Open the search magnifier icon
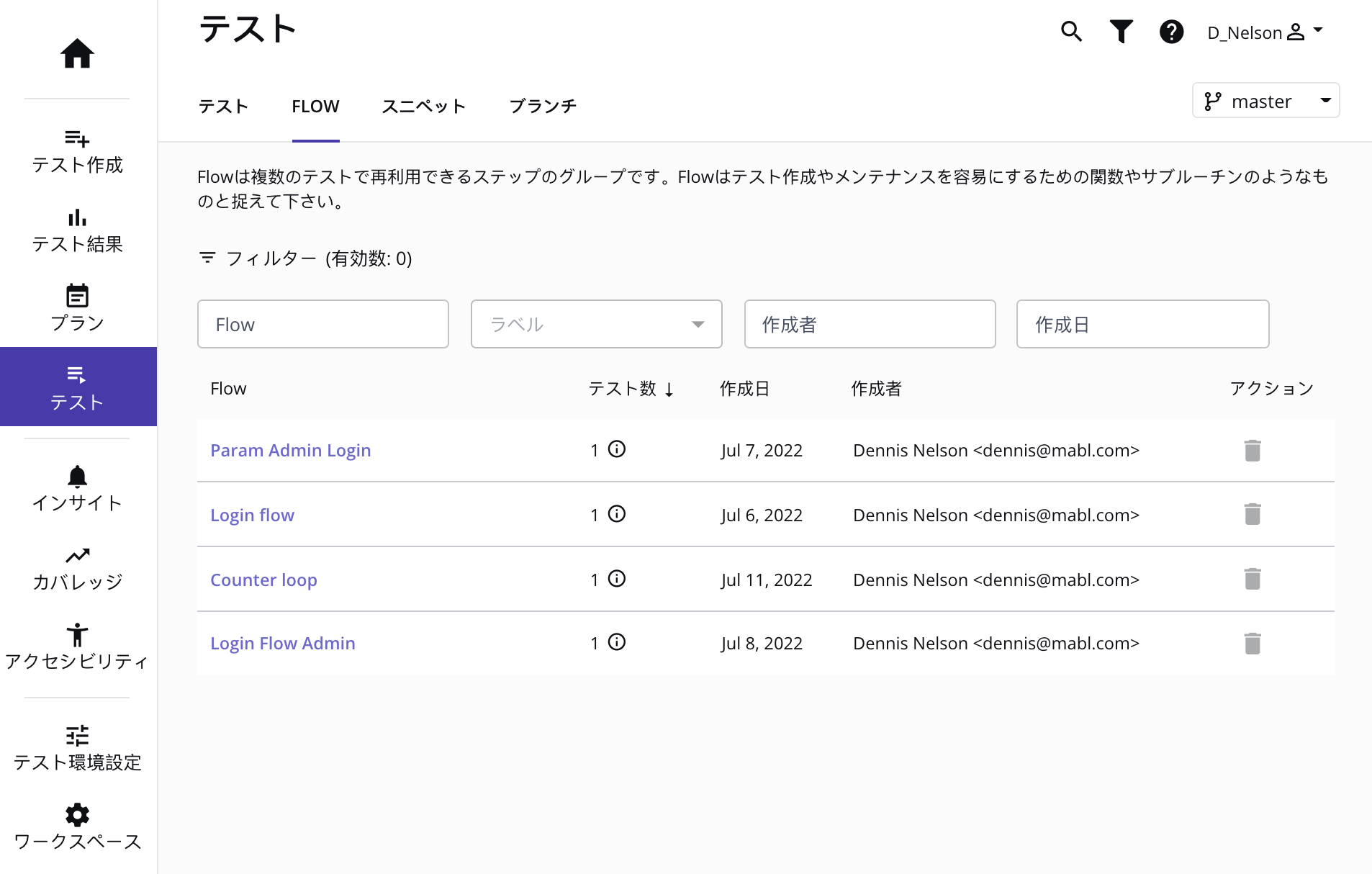The width and height of the screenshot is (1372, 874). [x=1071, y=32]
